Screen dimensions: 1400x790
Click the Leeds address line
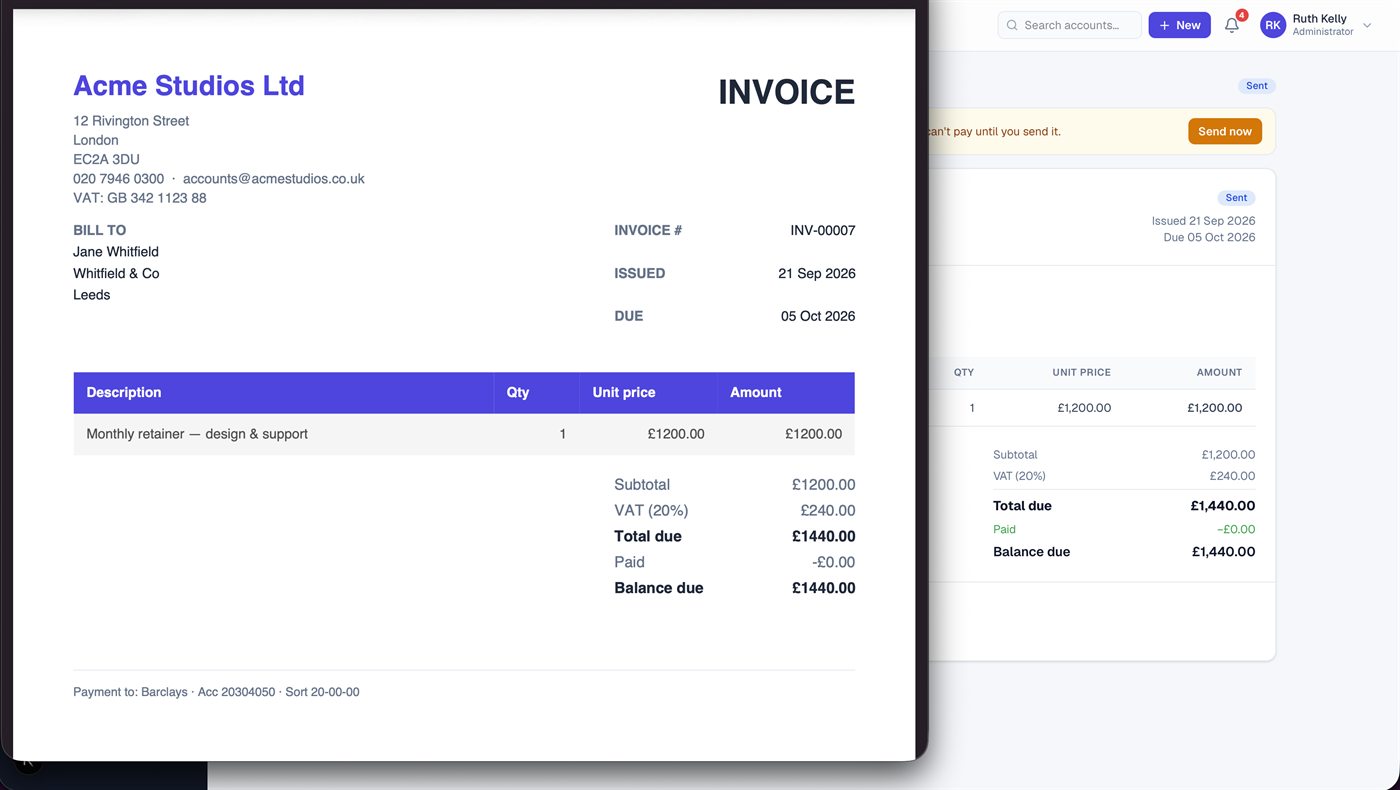pyautogui.click(x=92, y=295)
